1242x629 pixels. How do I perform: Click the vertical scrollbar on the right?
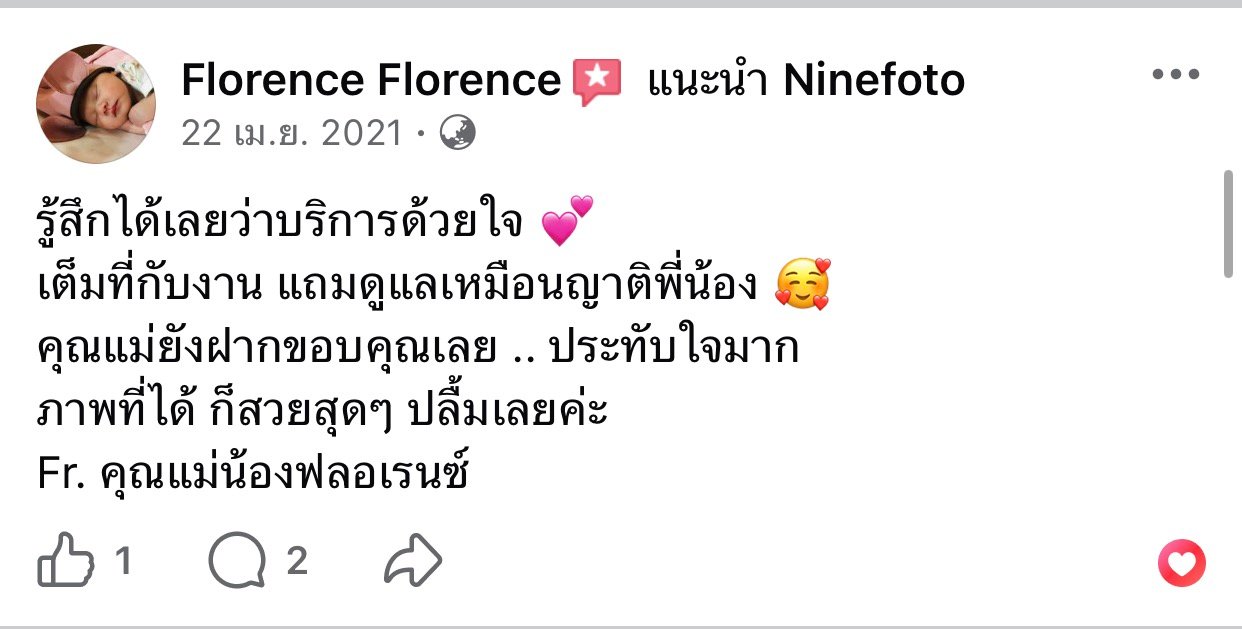tap(1230, 225)
